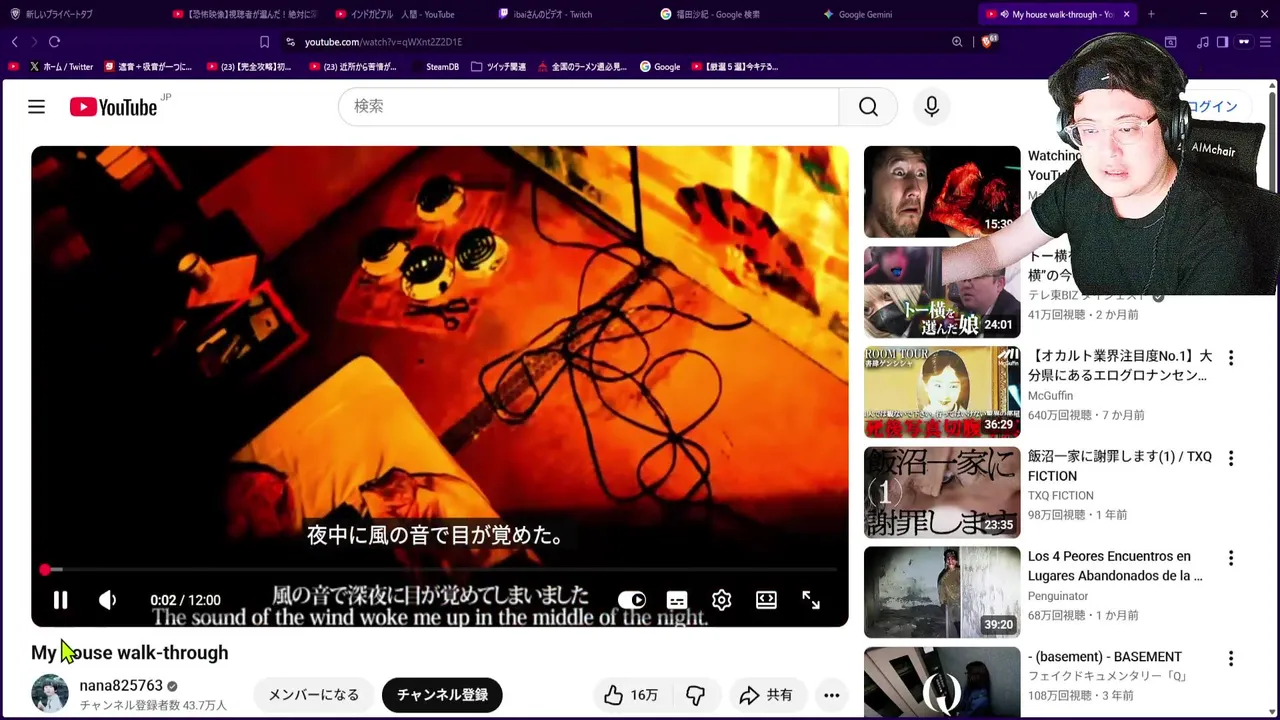The width and height of the screenshot is (1280, 720).
Task: Open options for basement BASEMENT video
Action: (x=1231, y=658)
